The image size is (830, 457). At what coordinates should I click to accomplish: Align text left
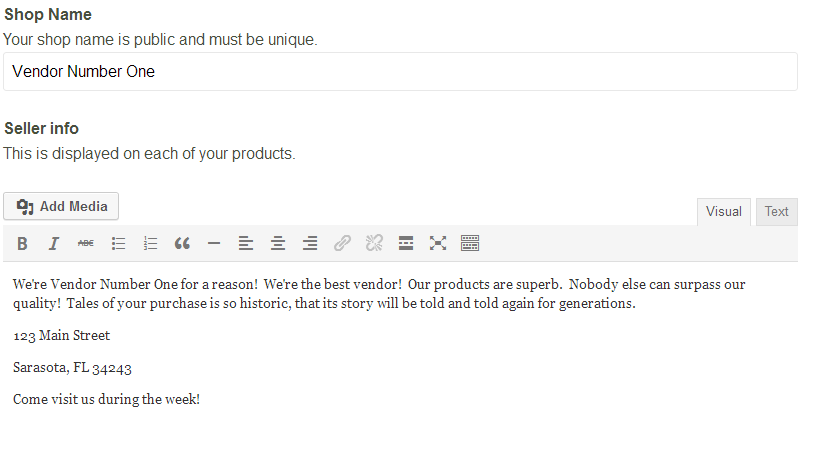coord(246,244)
